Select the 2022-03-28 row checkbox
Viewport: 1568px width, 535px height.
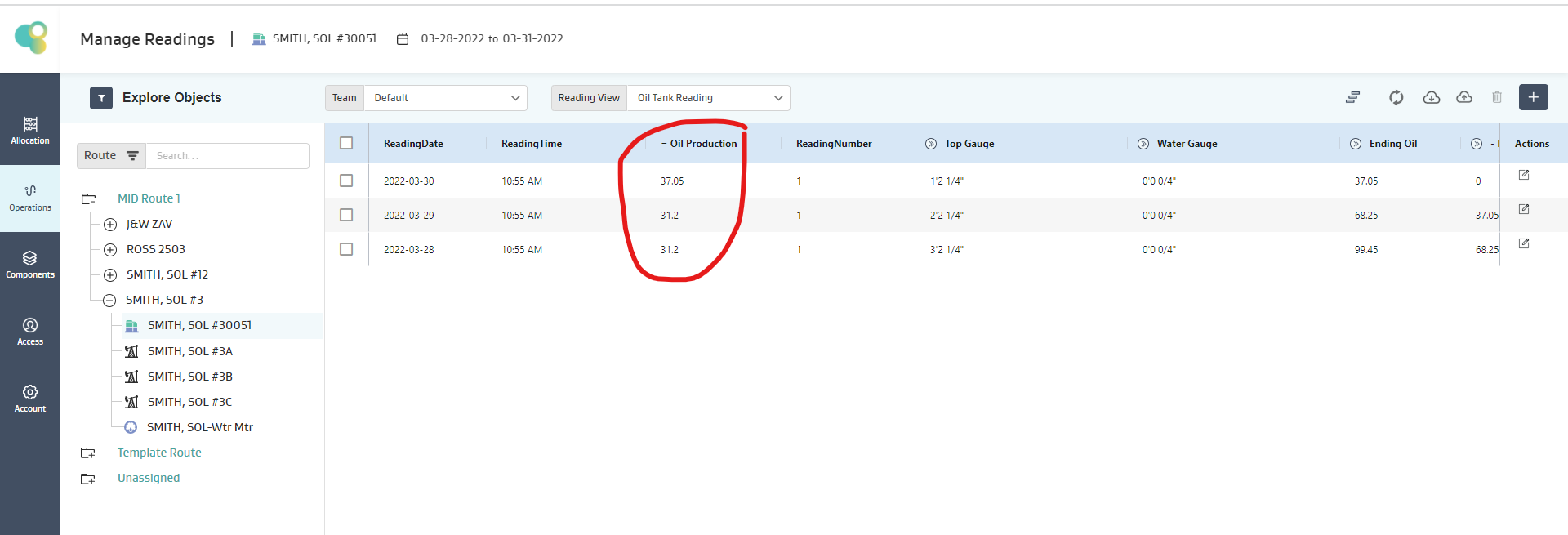click(x=346, y=249)
